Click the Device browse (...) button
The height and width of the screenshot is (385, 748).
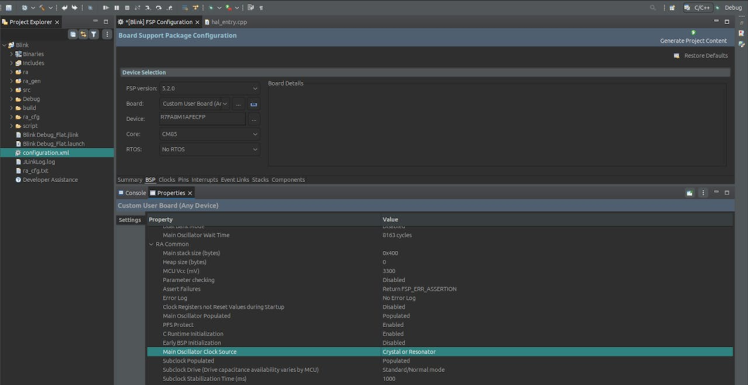254,119
